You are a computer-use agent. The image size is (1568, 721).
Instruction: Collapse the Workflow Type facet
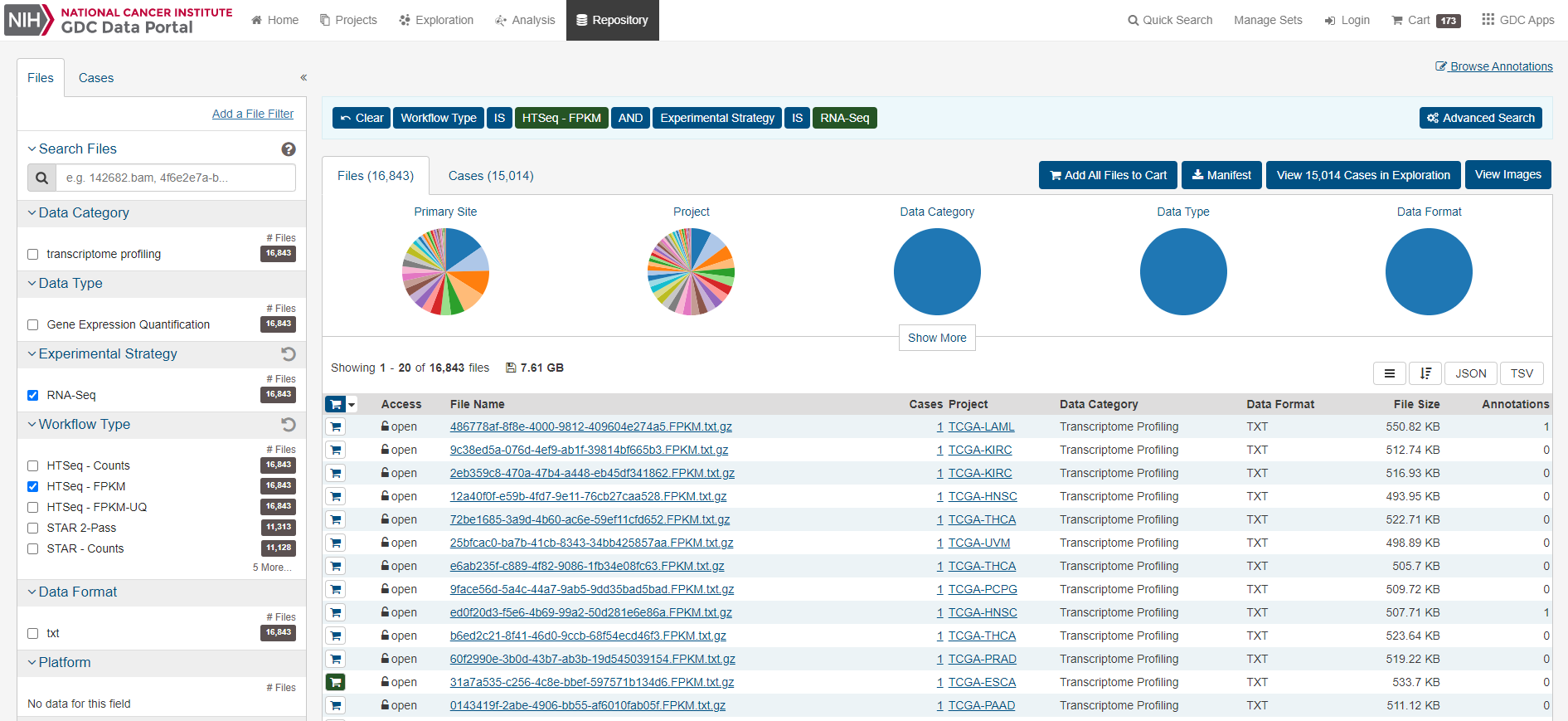(79, 425)
